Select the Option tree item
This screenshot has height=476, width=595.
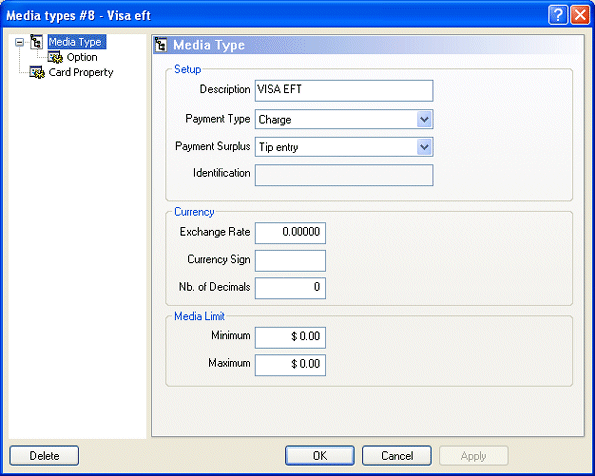pyautogui.click(x=82, y=57)
